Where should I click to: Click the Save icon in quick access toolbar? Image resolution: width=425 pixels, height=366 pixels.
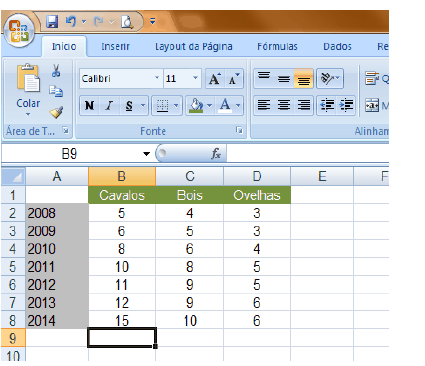[52, 22]
